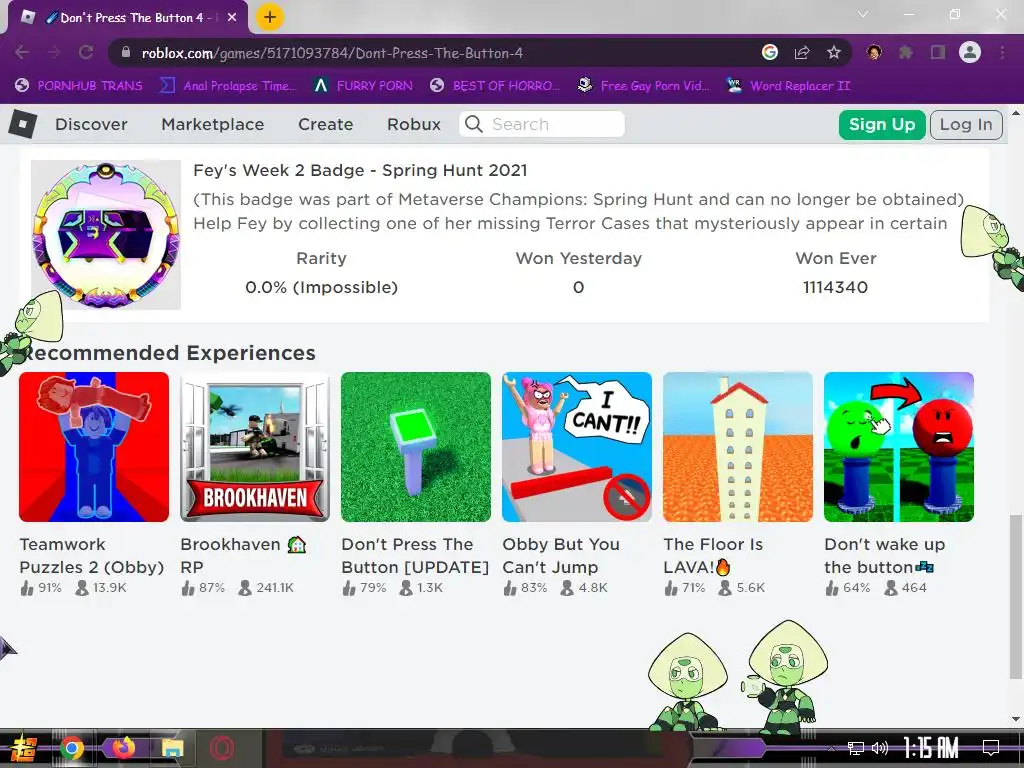Screen dimensions: 1024x768
Task: Open Teamwork Puzzles 2 (Obby) thumbnail
Action: point(94,447)
